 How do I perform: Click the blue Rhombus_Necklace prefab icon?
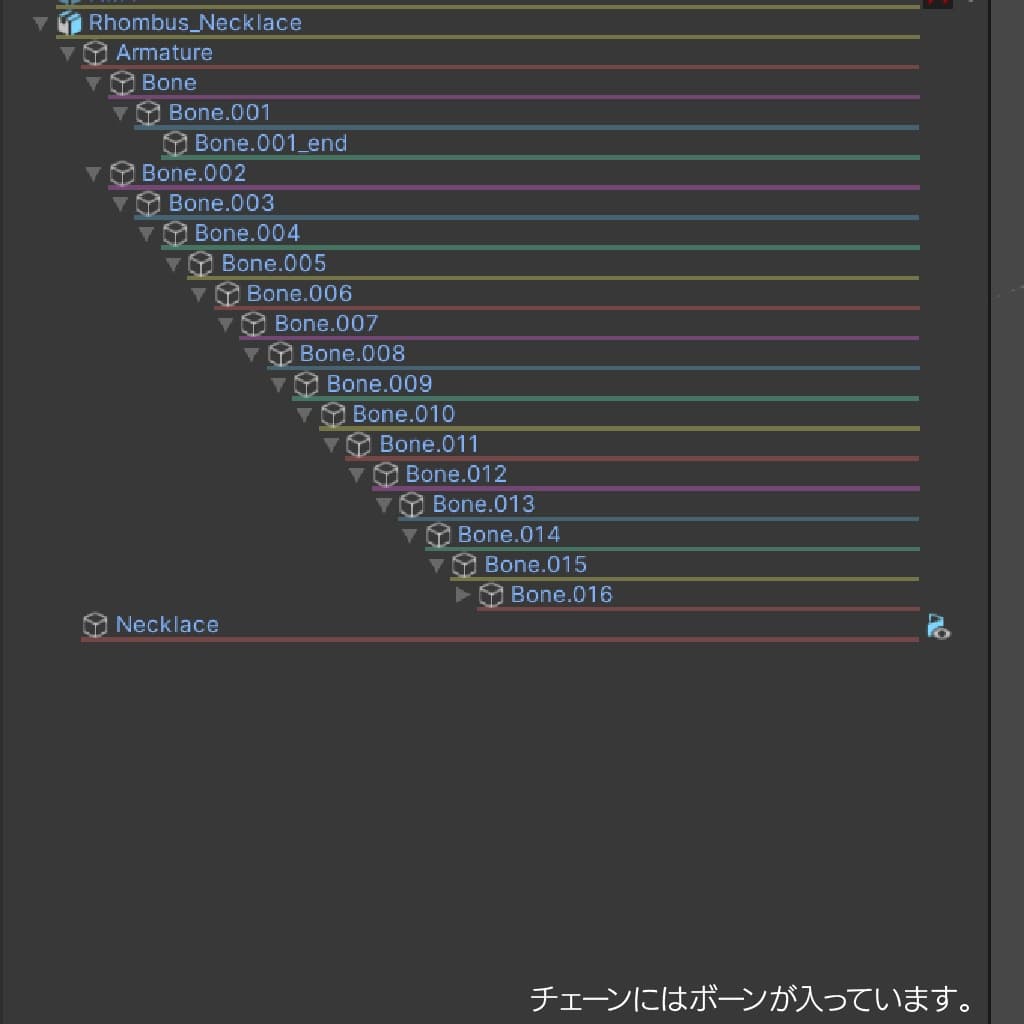tap(71, 22)
